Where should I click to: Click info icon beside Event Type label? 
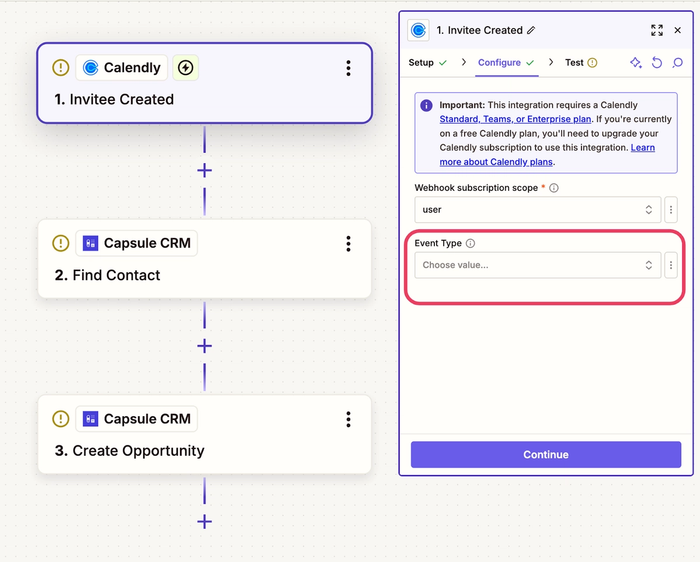[x=471, y=243]
